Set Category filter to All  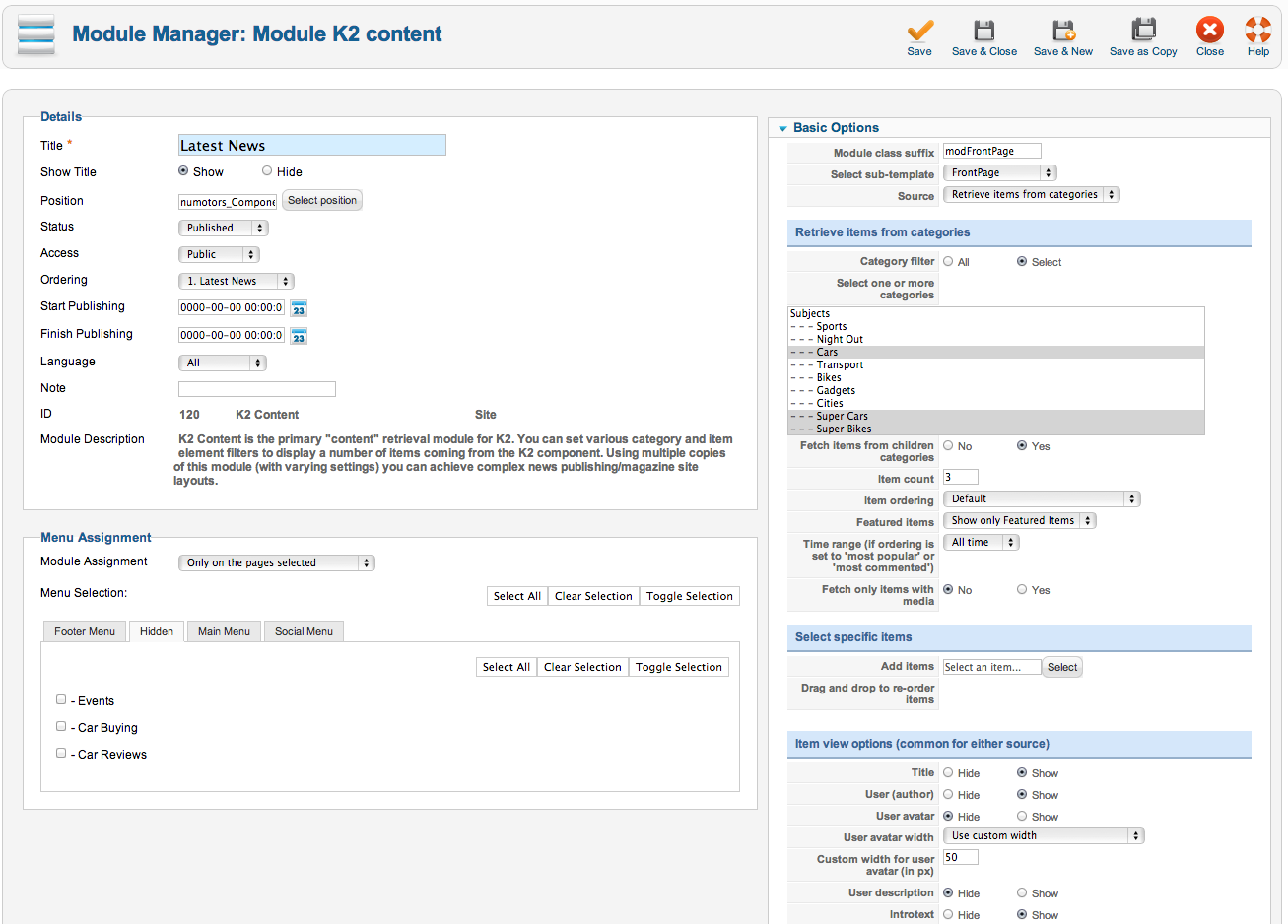[x=948, y=261]
